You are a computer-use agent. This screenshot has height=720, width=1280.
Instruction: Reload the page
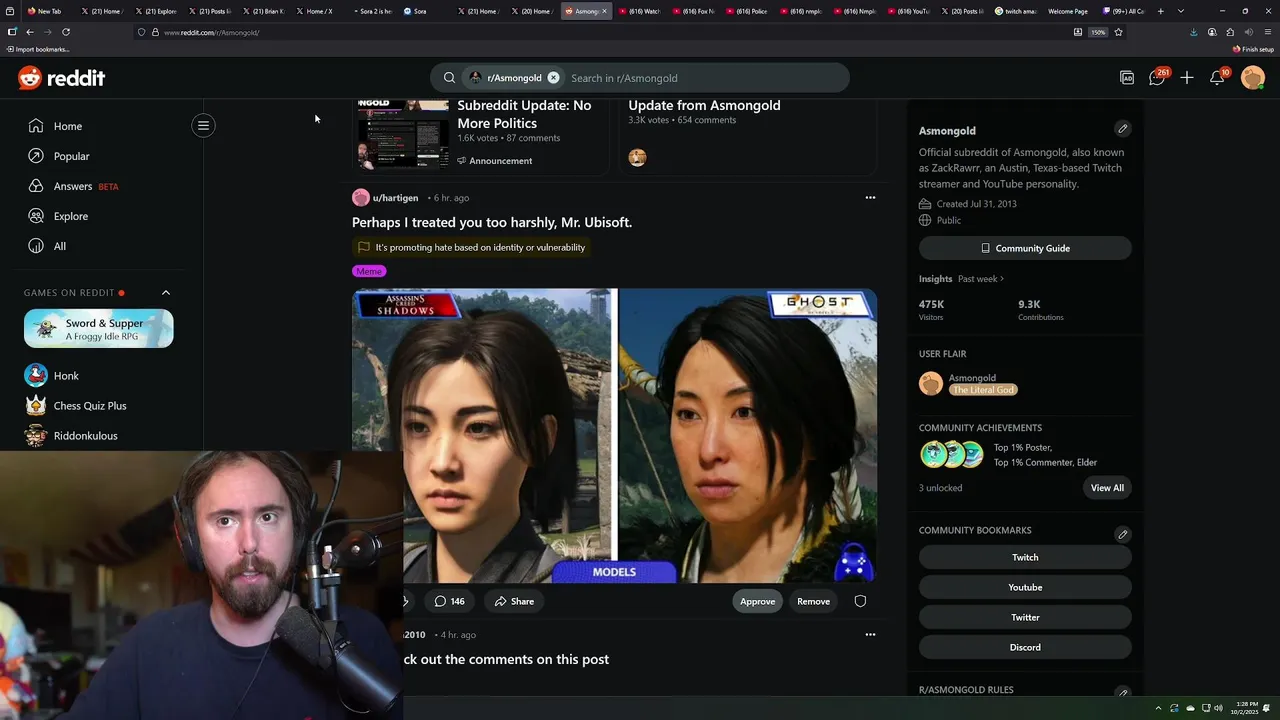tap(66, 32)
